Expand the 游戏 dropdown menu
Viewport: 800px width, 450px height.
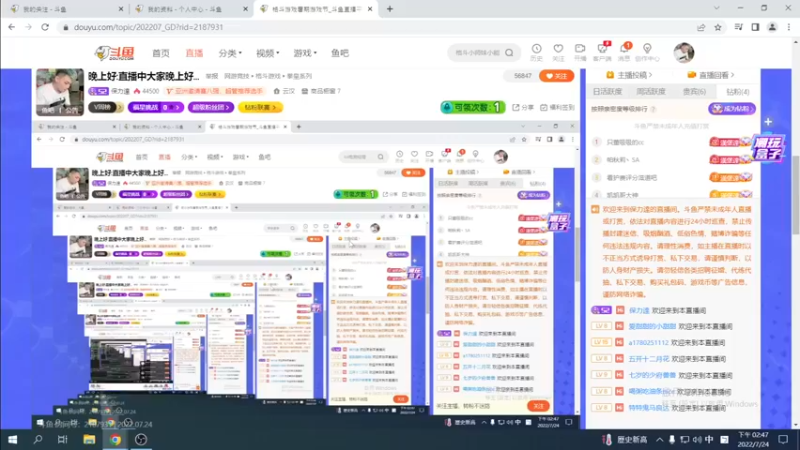tap(305, 53)
